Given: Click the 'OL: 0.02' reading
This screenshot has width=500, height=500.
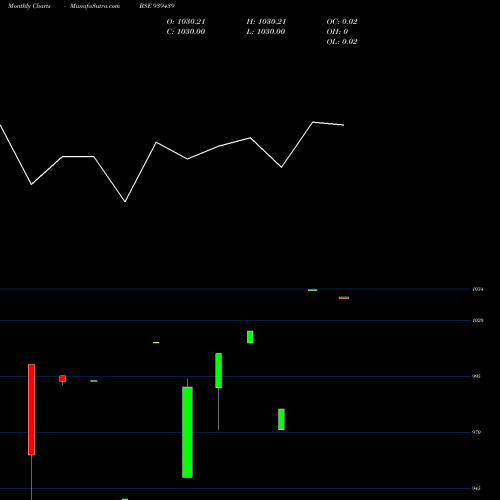Looking at the screenshot, I should [x=342, y=42].
